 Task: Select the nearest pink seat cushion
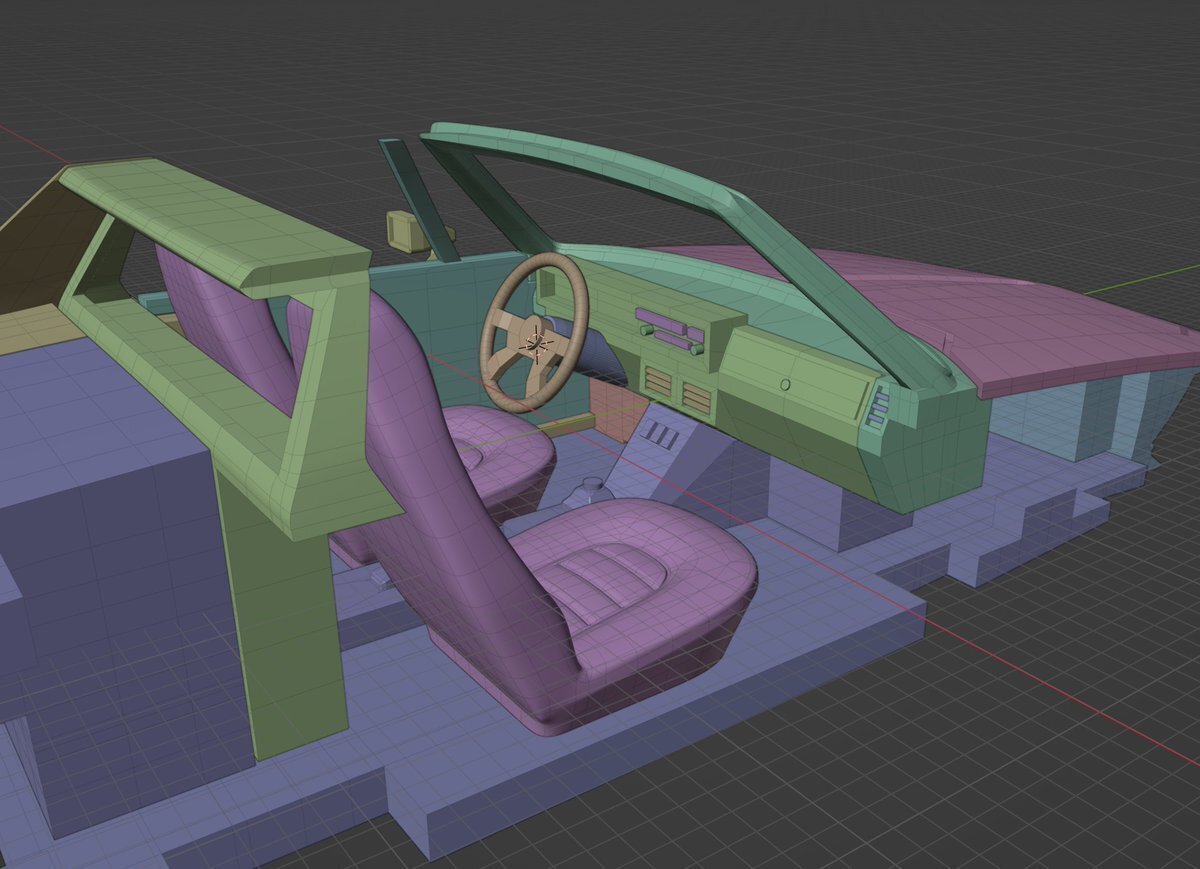[x=635, y=590]
